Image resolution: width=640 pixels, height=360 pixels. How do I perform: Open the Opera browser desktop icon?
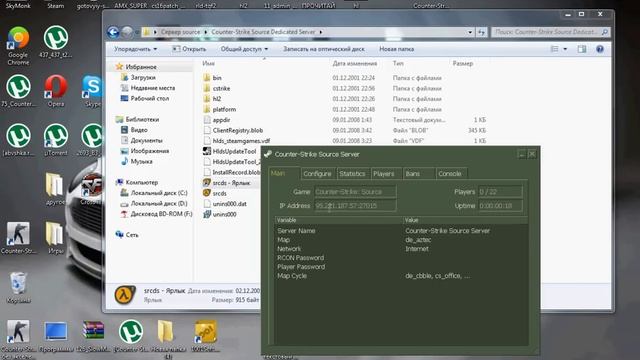tap(56, 91)
